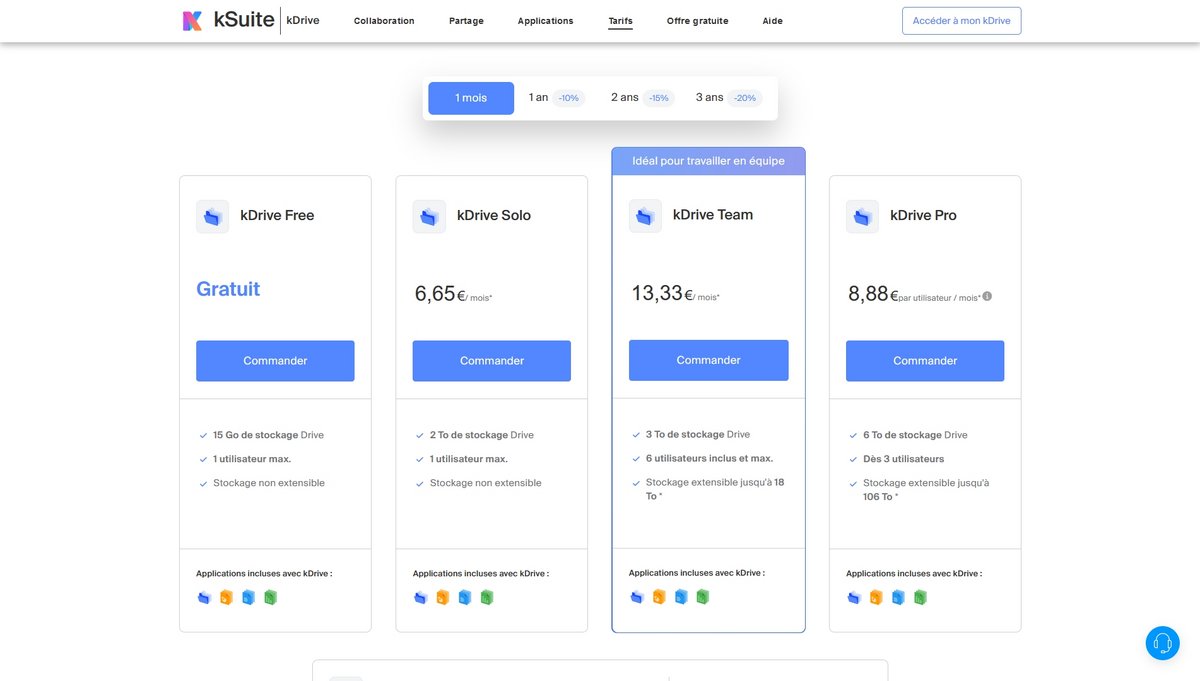Click the kDrive Pro folder icon
The width and height of the screenshot is (1200, 681).
(x=862, y=216)
